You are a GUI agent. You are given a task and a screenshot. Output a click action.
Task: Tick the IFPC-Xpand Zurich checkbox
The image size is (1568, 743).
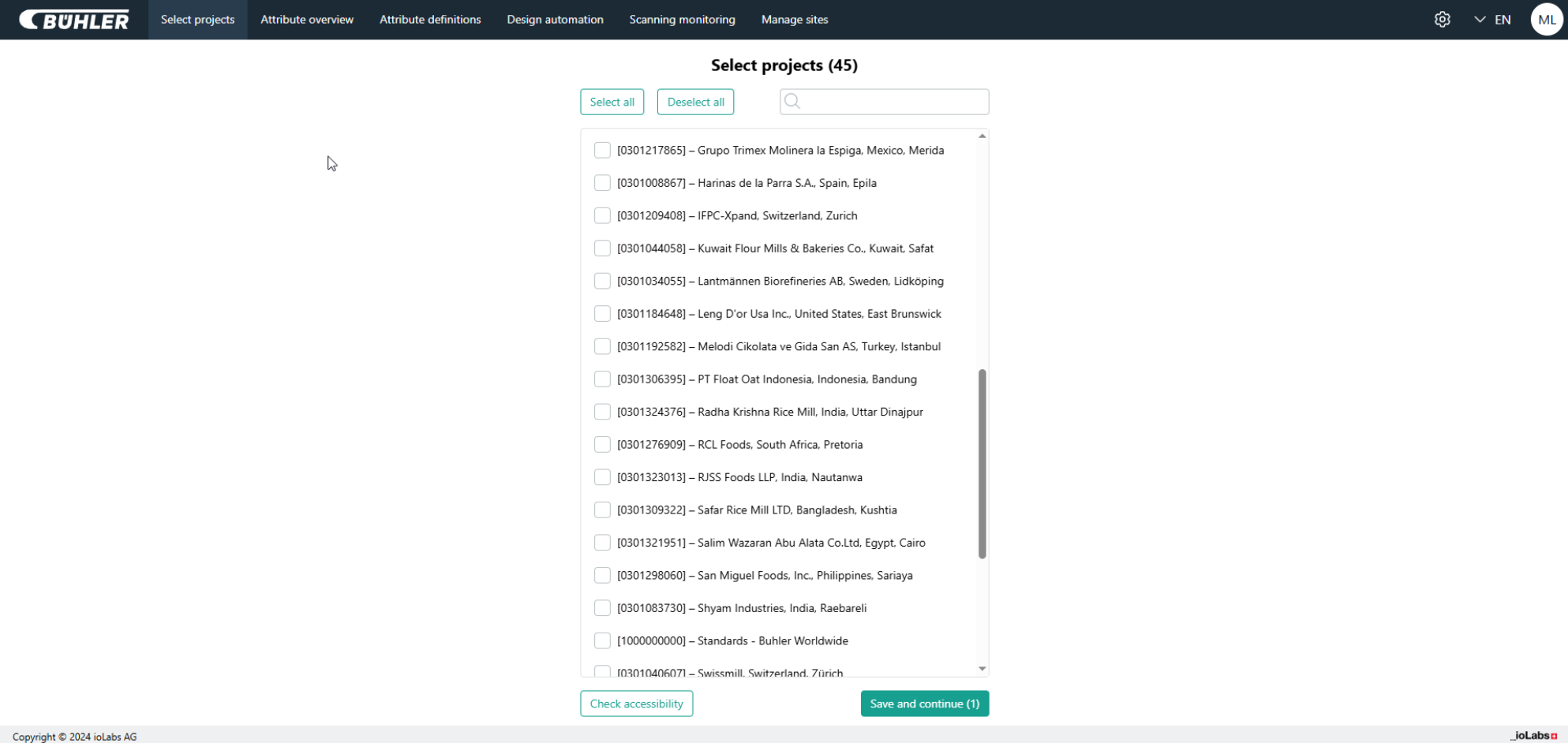(602, 215)
